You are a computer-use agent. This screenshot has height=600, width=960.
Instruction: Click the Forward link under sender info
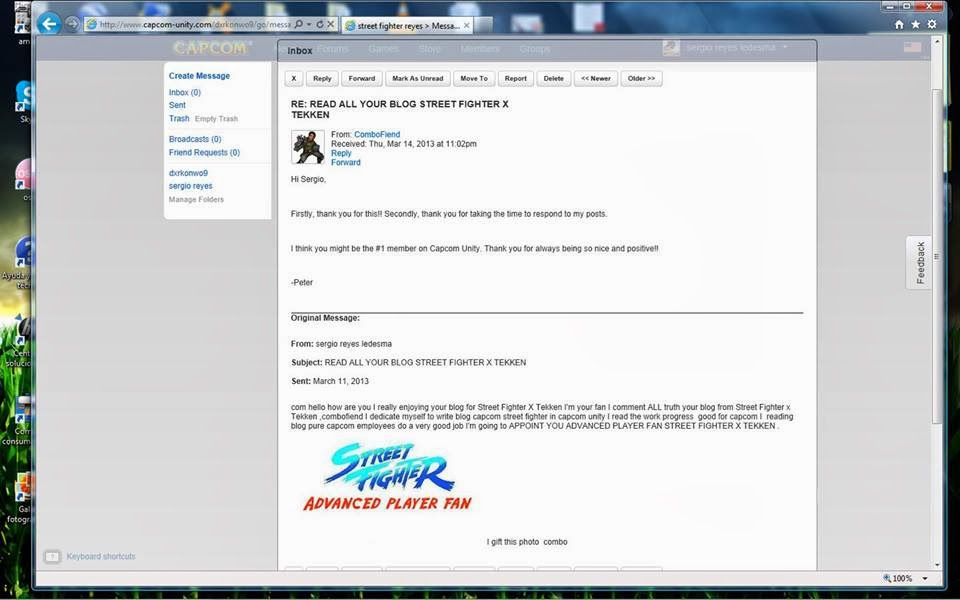[345, 162]
